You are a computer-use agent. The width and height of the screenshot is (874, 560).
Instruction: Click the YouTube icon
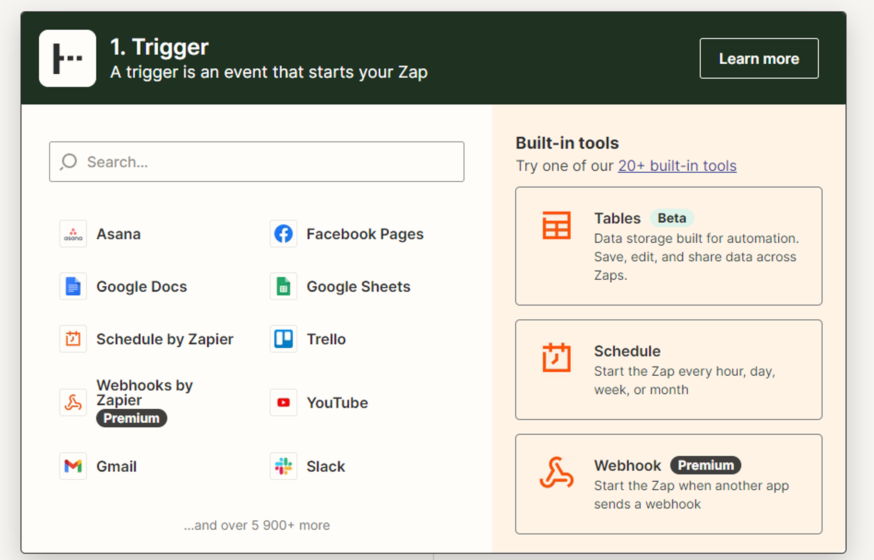point(283,402)
